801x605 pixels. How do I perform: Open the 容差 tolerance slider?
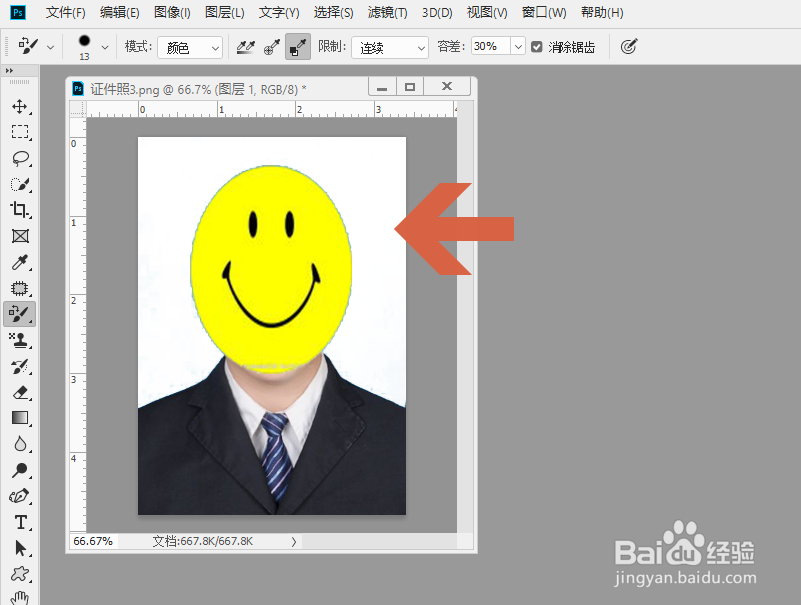click(x=516, y=46)
